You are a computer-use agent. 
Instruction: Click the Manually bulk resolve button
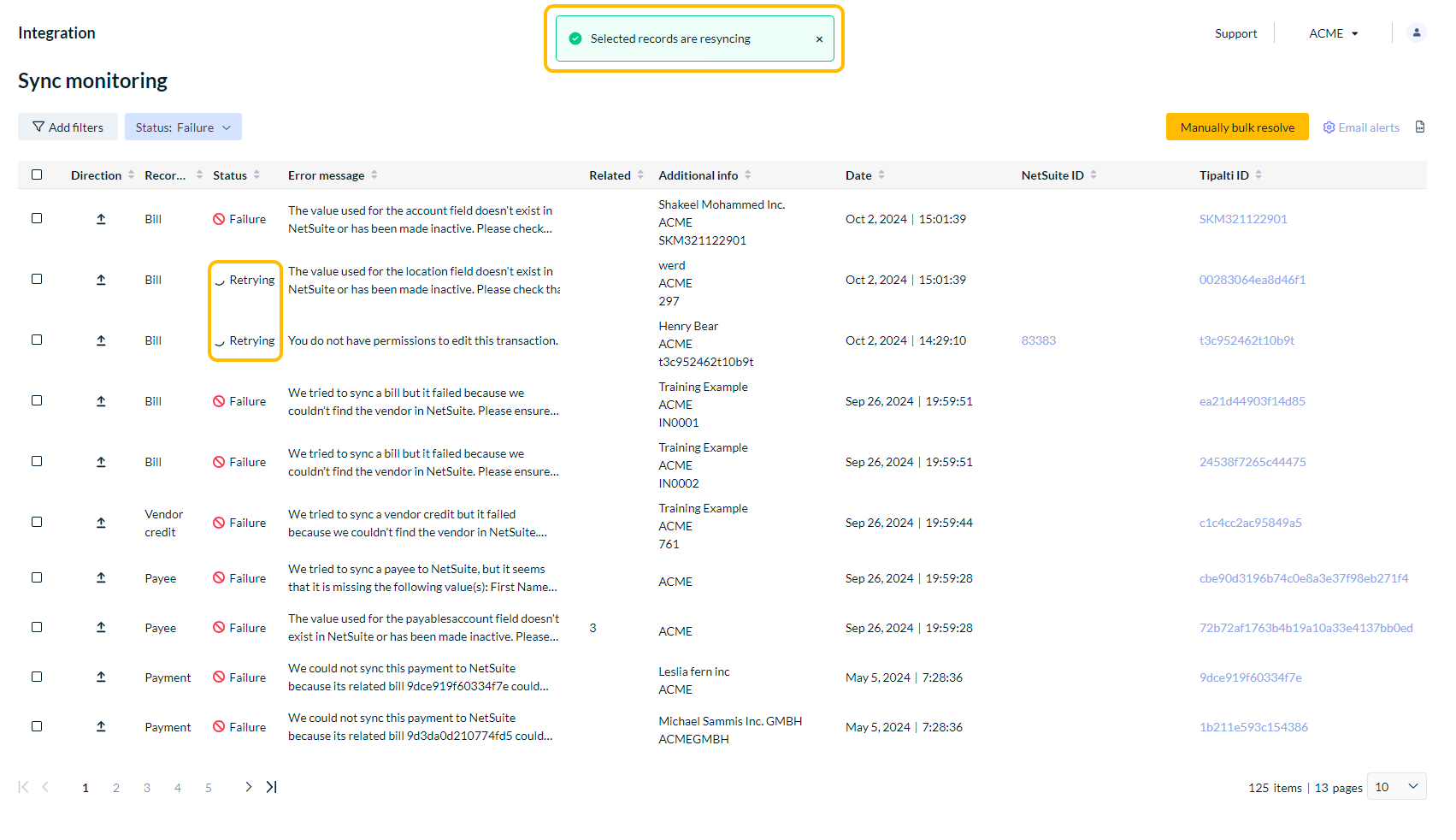tap(1236, 127)
